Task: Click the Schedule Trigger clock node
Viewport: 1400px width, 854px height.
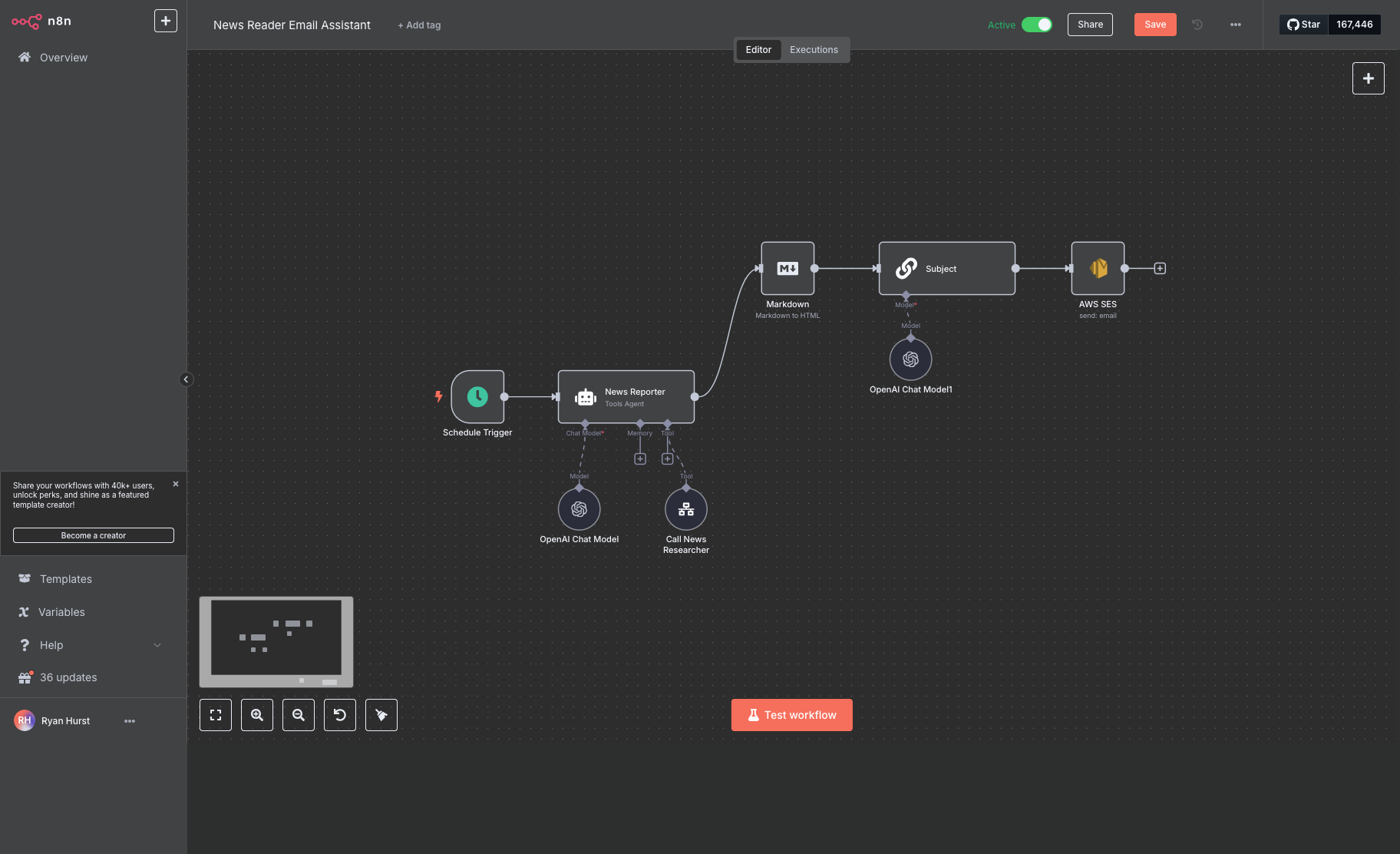Action: coord(477,396)
